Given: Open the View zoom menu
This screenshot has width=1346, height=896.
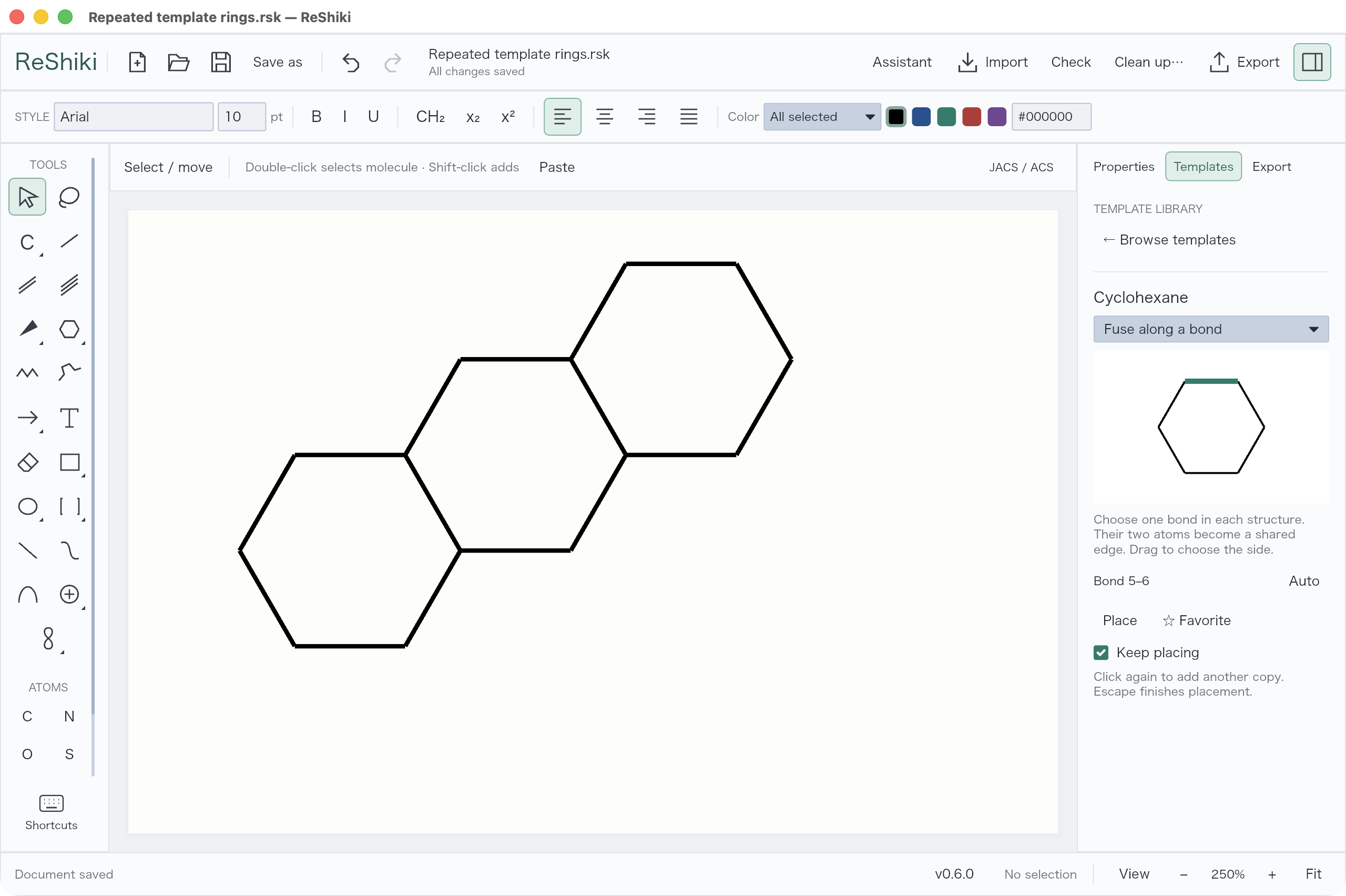Looking at the screenshot, I should (x=1134, y=874).
